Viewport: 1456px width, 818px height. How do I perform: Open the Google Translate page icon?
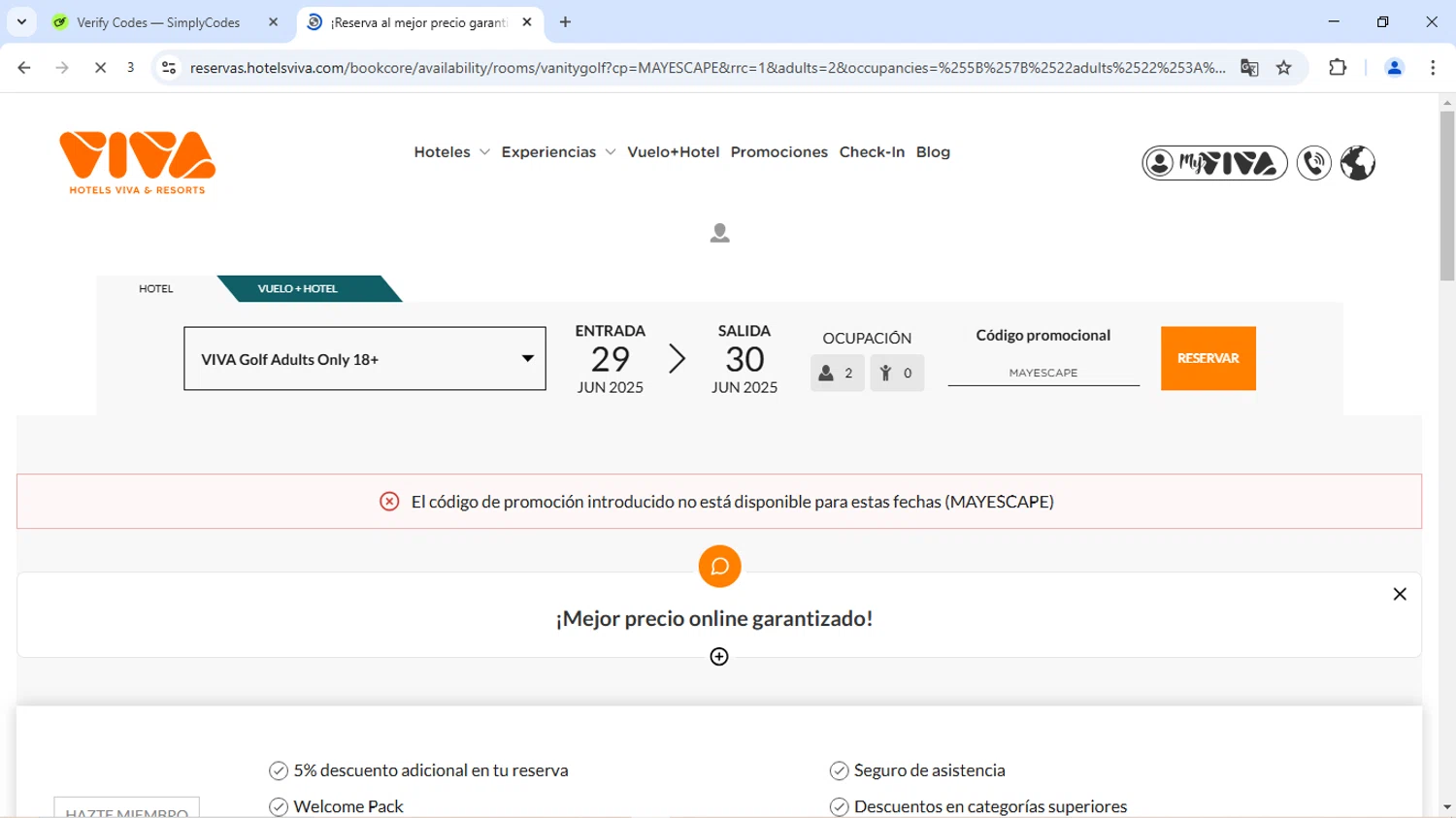(x=1249, y=68)
